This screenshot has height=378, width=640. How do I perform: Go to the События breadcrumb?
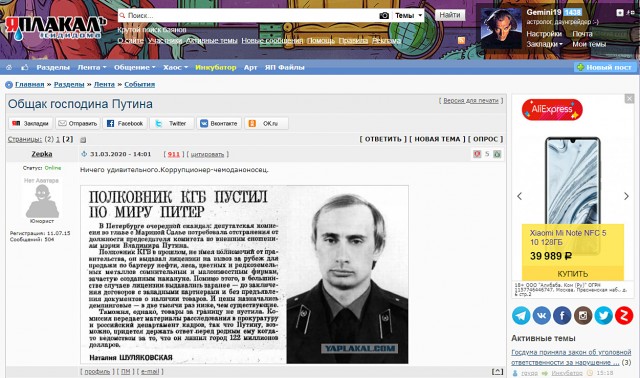coord(140,84)
